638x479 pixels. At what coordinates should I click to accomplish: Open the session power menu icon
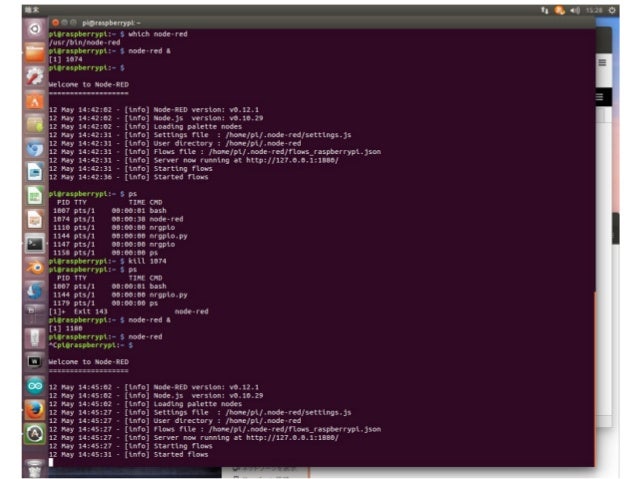[x=612, y=10]
